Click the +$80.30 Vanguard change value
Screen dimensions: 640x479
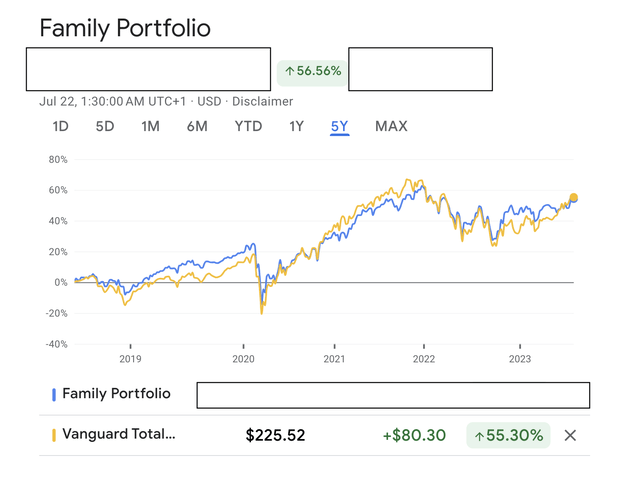tap(413, 435)
